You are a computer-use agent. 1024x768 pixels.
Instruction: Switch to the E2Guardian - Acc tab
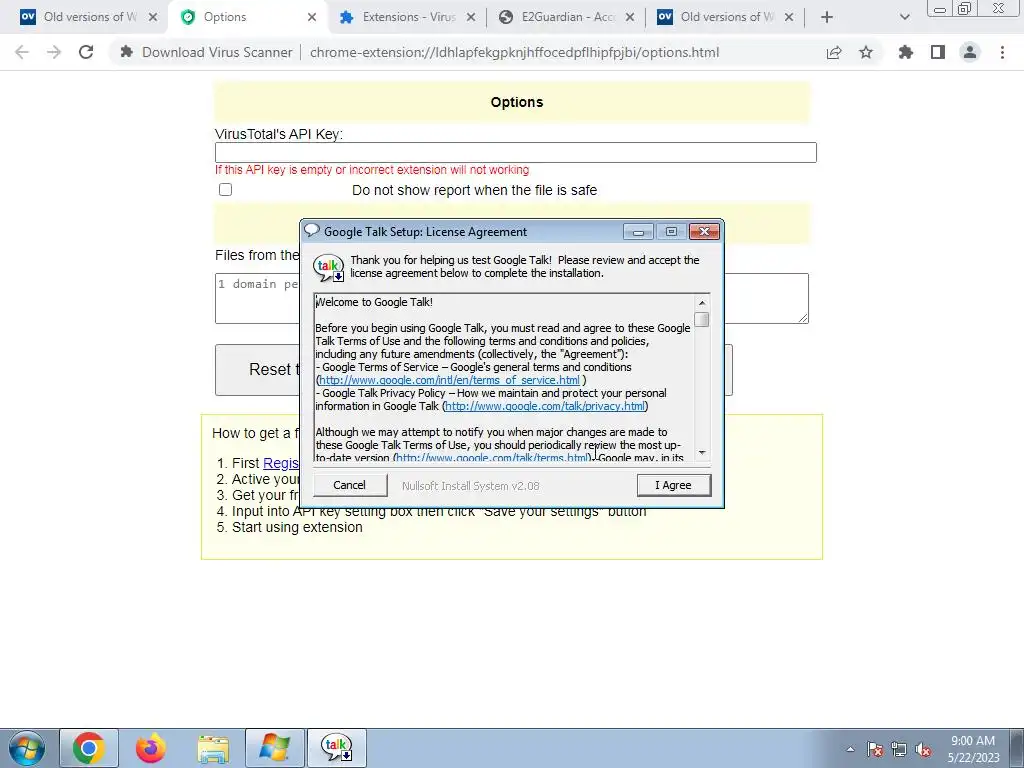[567, 17]
